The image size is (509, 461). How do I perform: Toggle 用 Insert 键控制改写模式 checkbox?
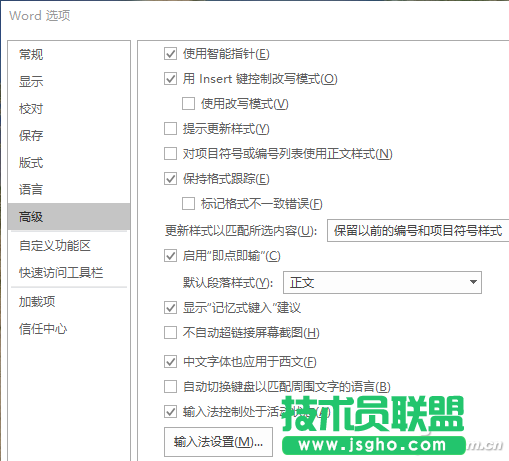coord(170,79)
